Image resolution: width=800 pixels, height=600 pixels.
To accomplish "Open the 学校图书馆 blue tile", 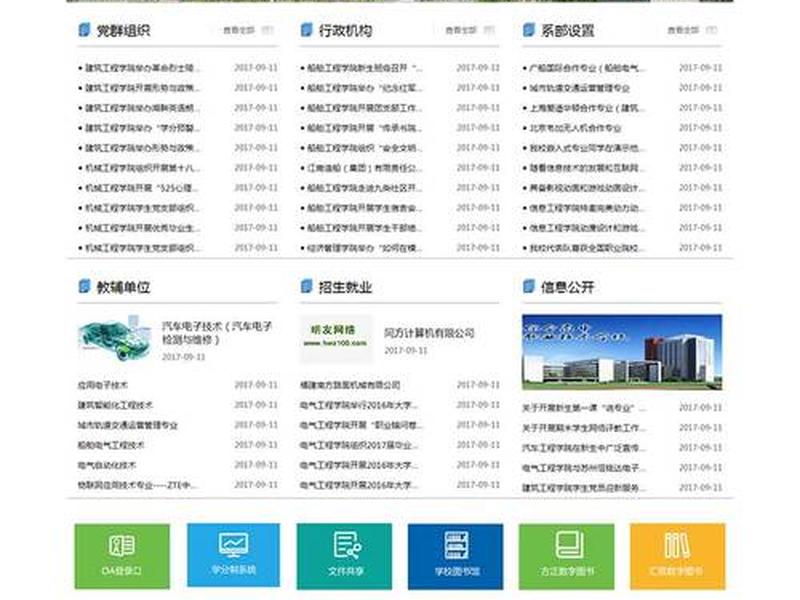I will 455,556.
